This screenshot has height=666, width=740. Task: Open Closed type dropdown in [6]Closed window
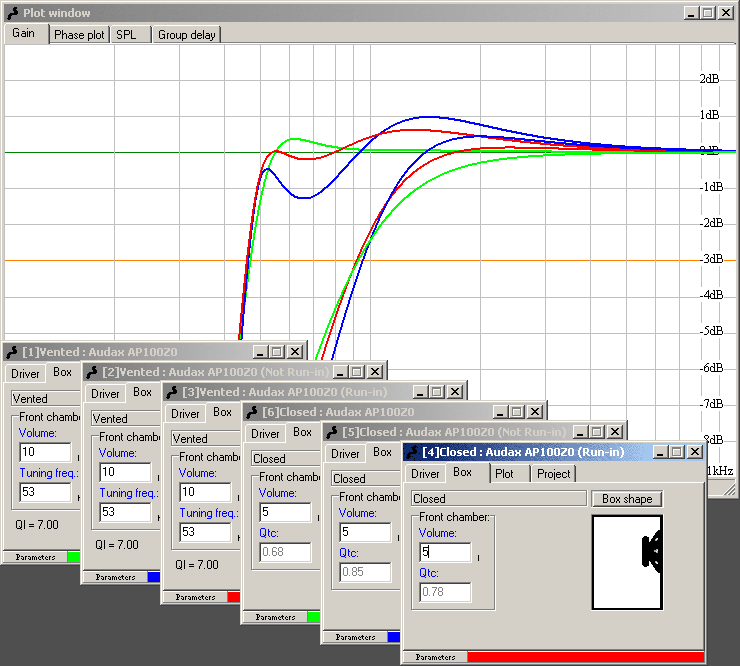[286, 459]
